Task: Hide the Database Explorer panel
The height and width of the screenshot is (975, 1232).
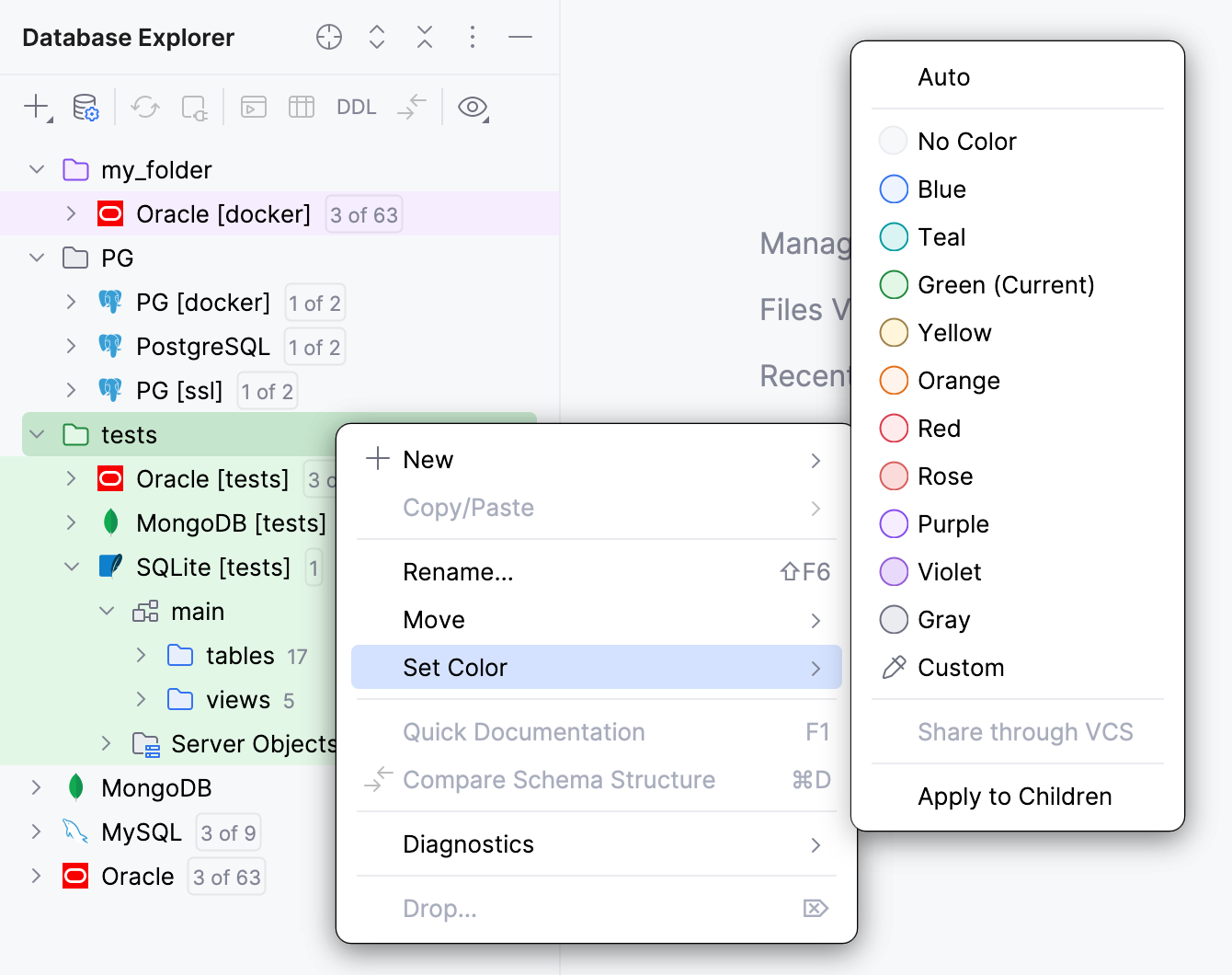Action: pyautogui.click(x=520, y=37)
